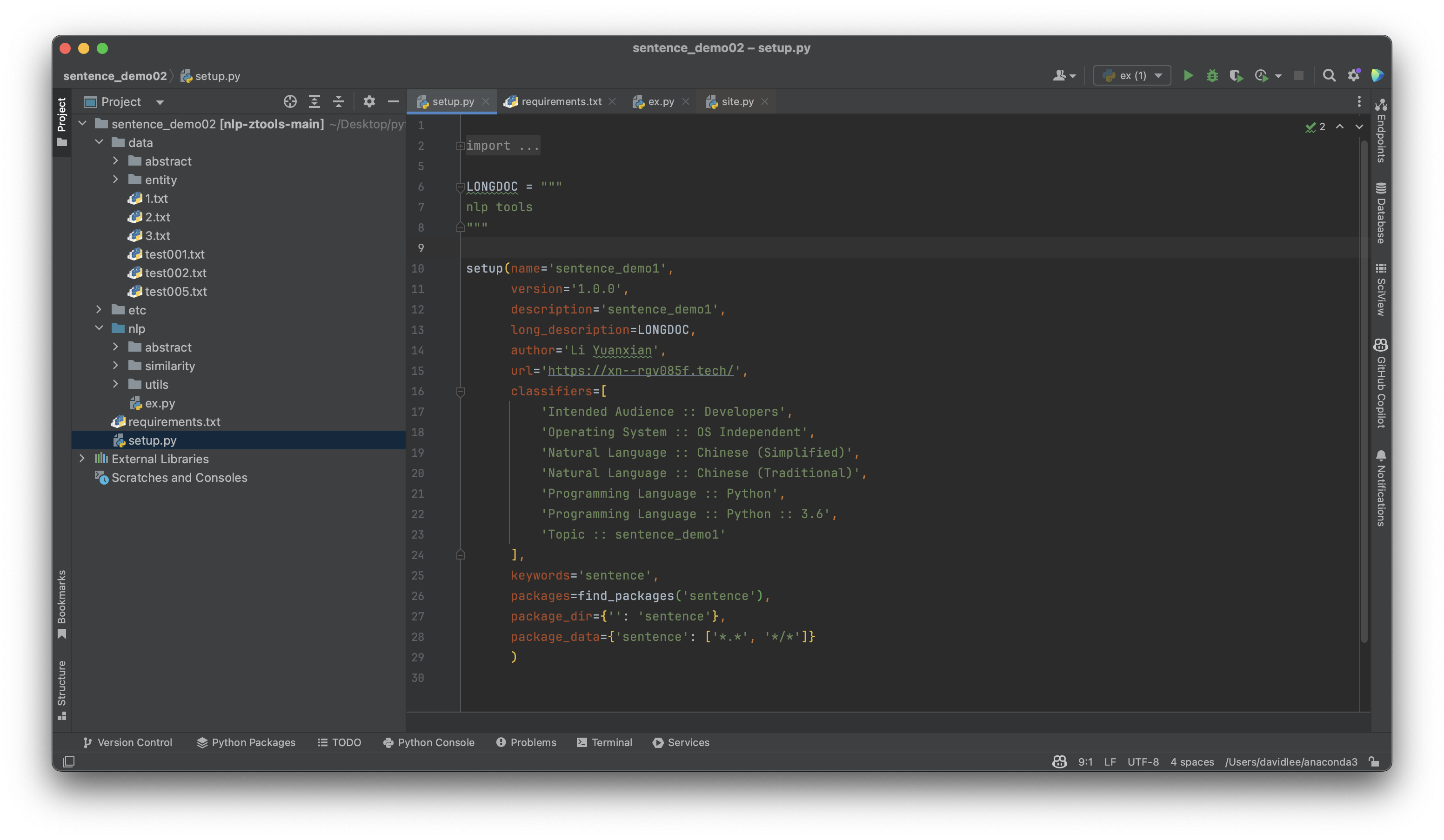Viewport: 1444px width, 840px height.
Task: Open the Version Control panel
Action: coord(127,742)
